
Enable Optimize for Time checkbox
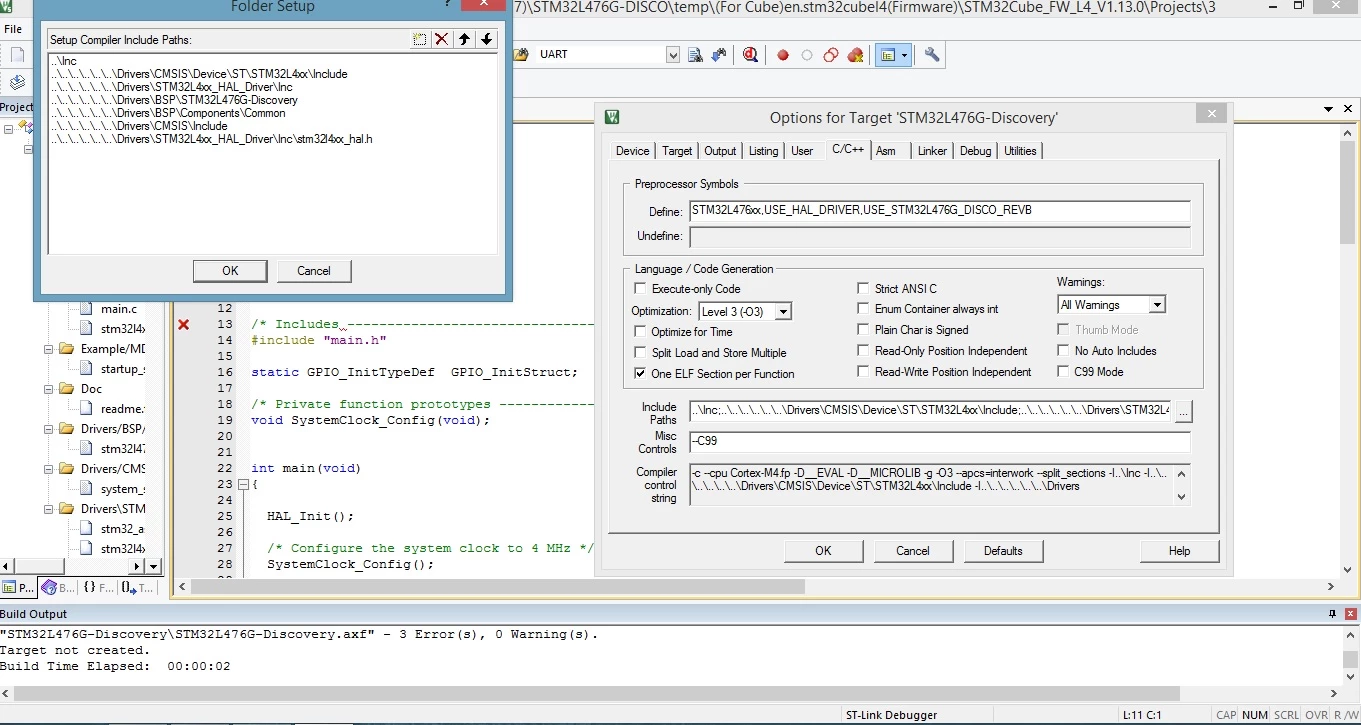tap(641, 332)
